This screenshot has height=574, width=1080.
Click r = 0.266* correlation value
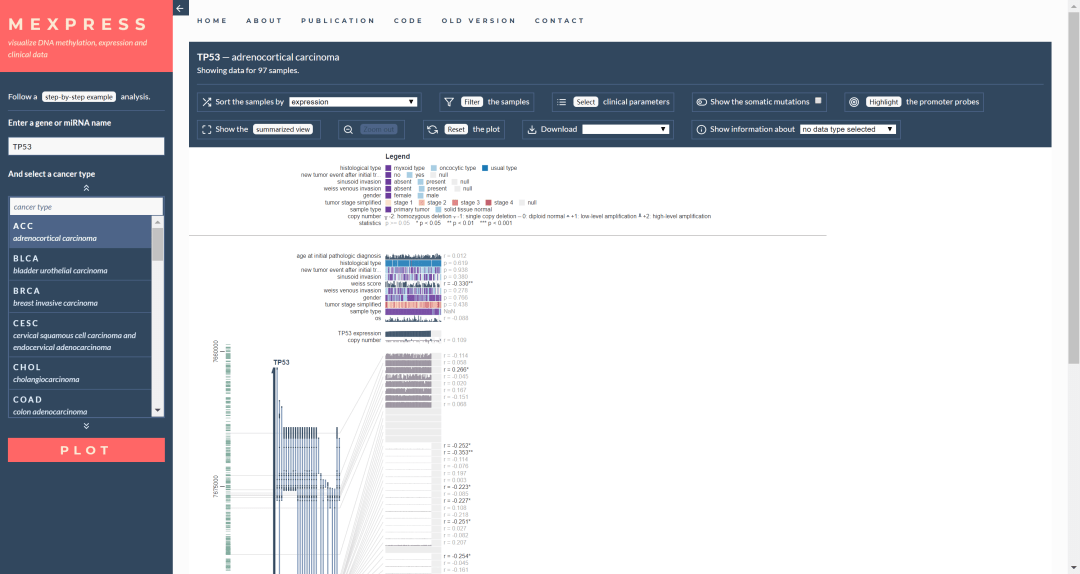point(456,370)
